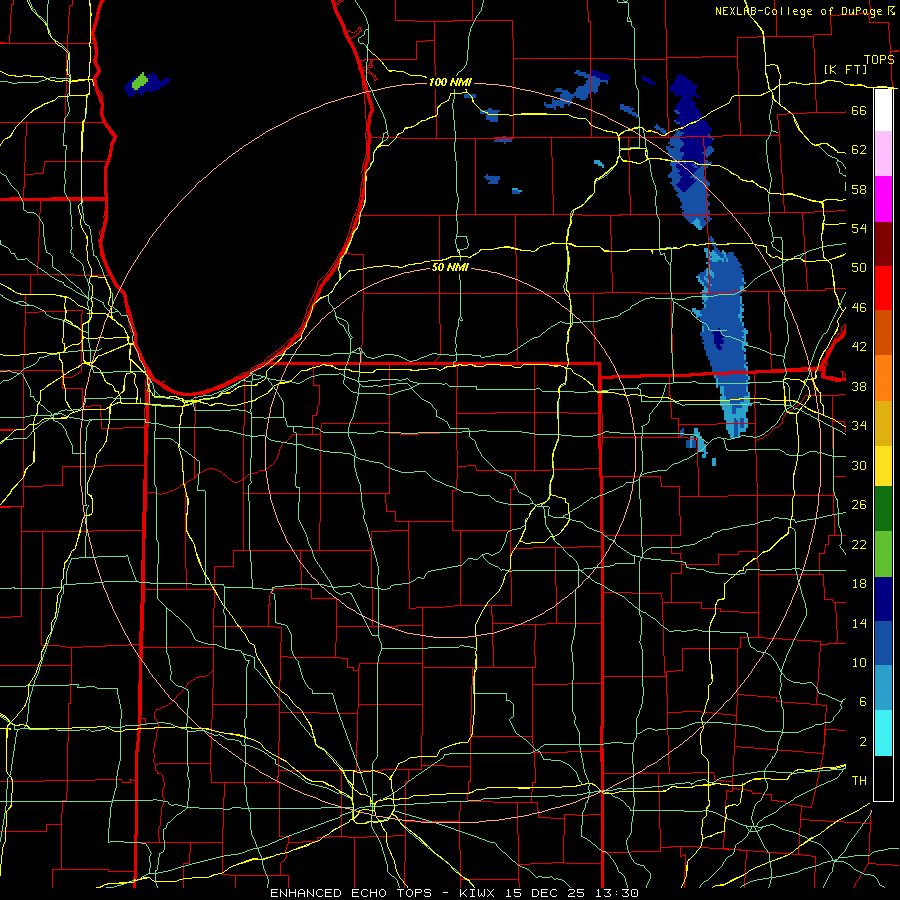This screenshot has width=900, height=900.
Task: Click the legend value "26"
Action: point(859,505)
